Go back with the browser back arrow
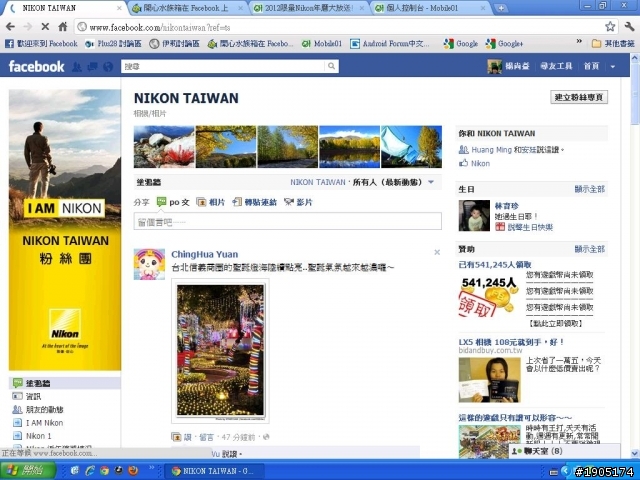This screenshot has width=640, height=480. coord(11,27)
